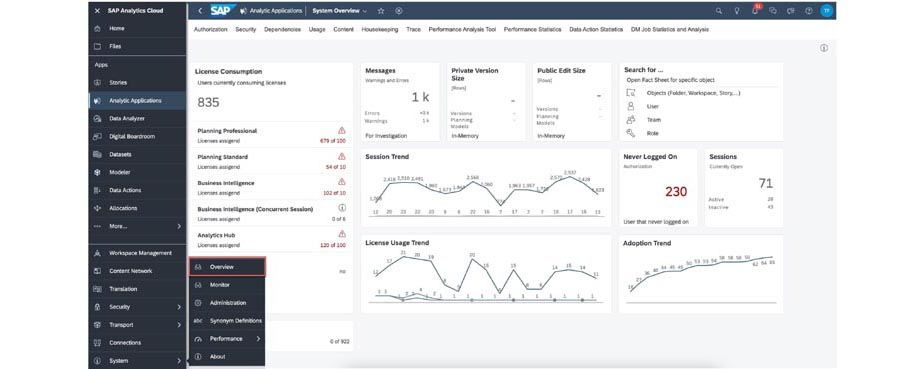Switch to the Content tab

[343, 29]
